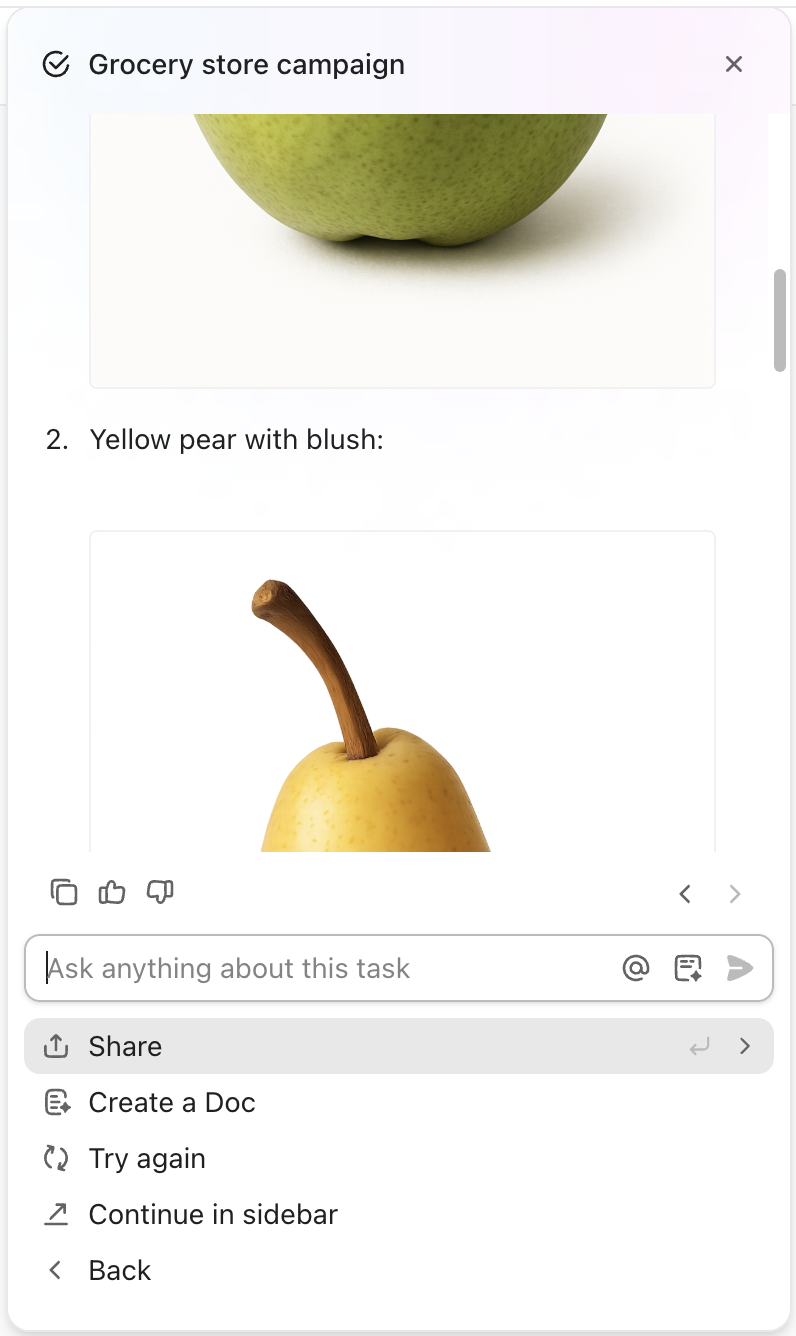Click the prompt template sparkle icon

688,968
